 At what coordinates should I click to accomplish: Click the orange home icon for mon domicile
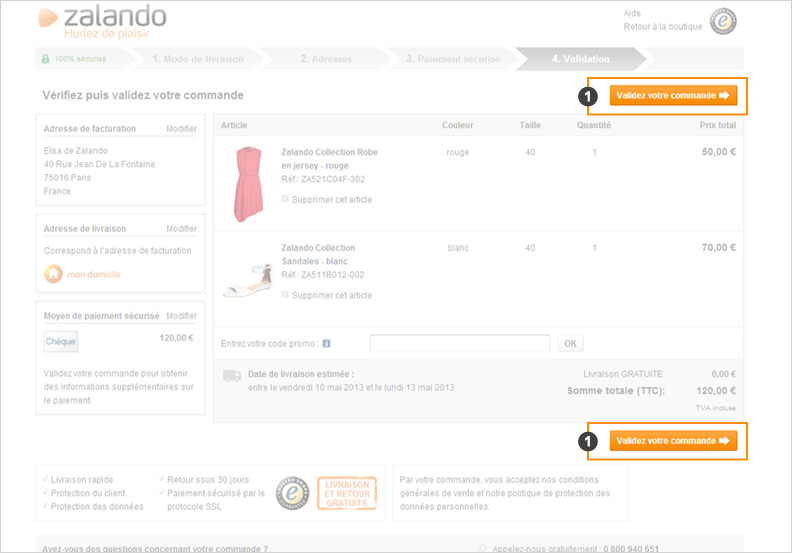coord(53,274)
